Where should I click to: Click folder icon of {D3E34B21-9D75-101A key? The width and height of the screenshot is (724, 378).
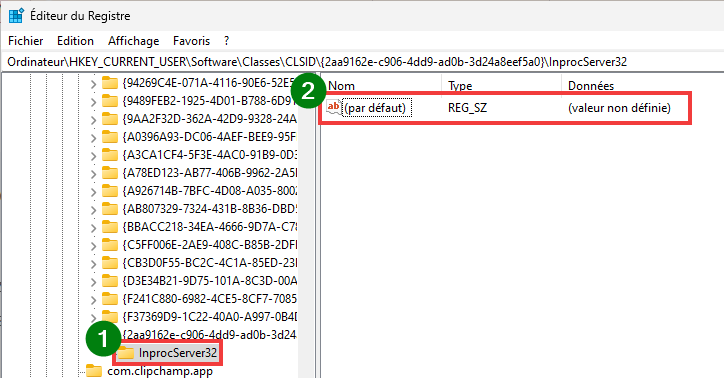click(109, 281)
